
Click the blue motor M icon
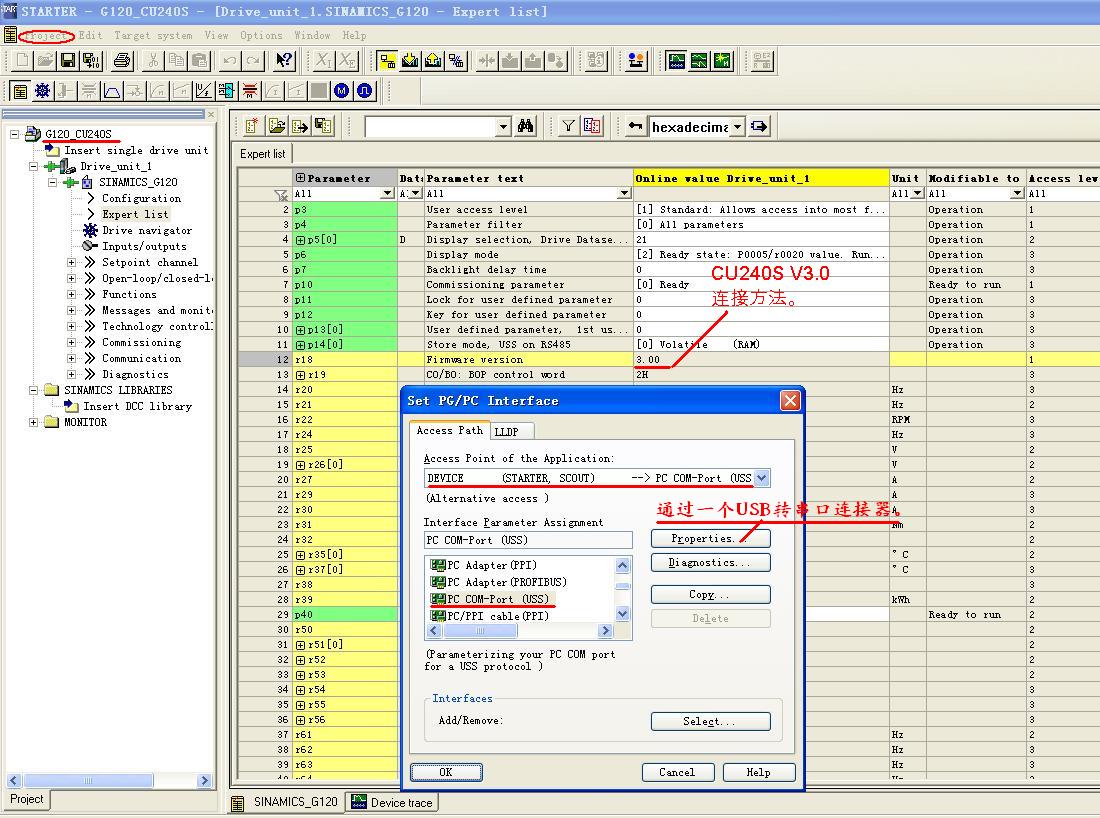point(341,90)
